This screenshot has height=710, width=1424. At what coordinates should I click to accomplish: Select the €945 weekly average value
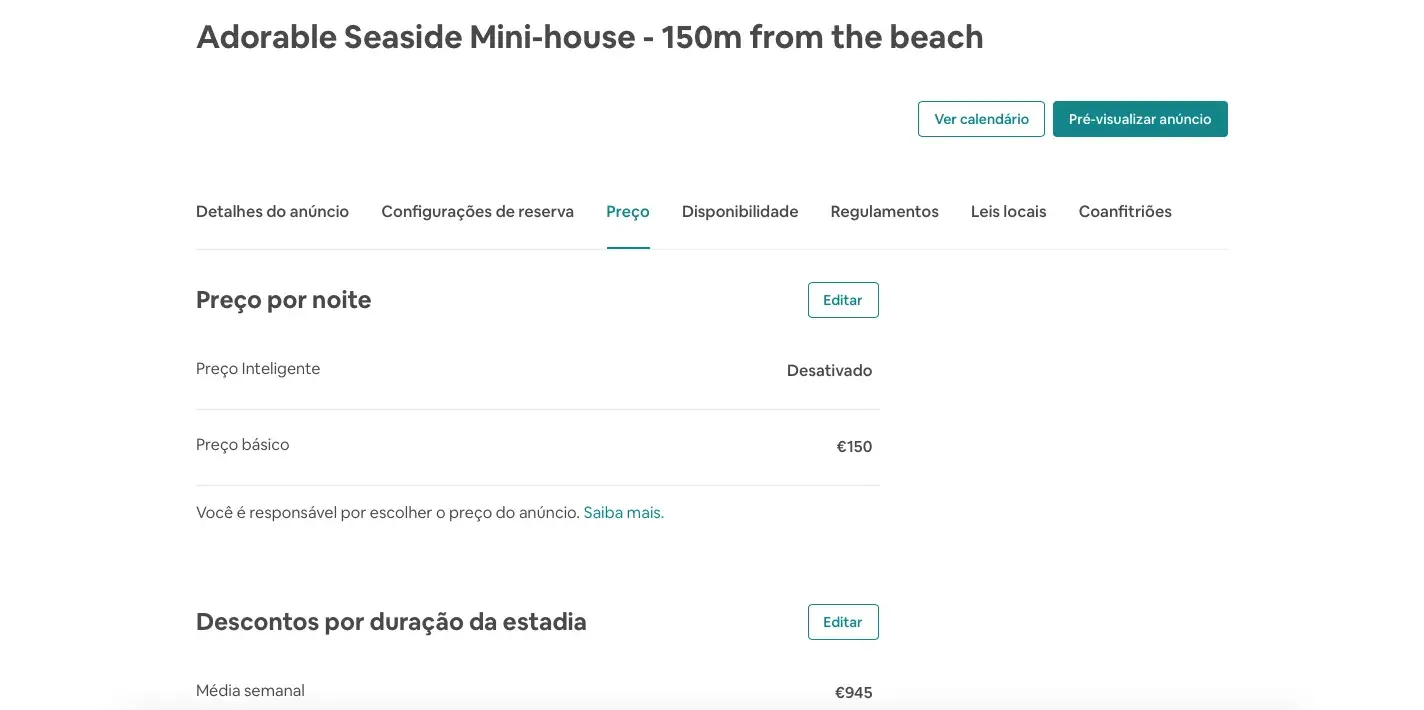pos(854,693)
